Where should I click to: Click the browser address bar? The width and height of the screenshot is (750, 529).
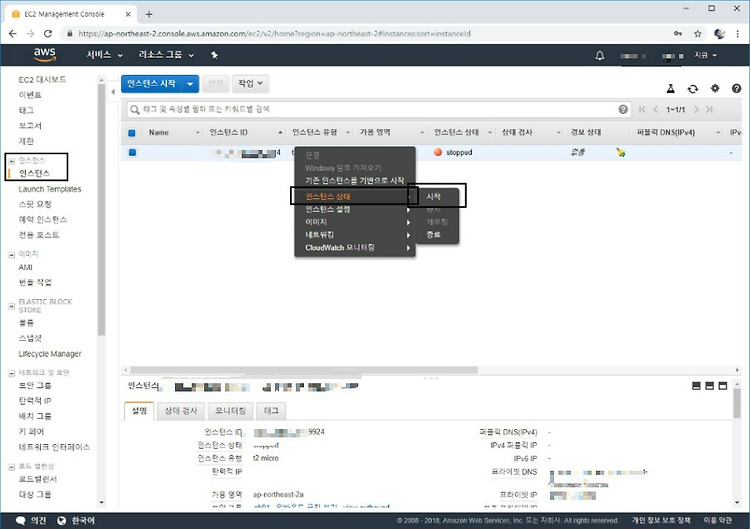pyautogui.click(x=368, y=33)
